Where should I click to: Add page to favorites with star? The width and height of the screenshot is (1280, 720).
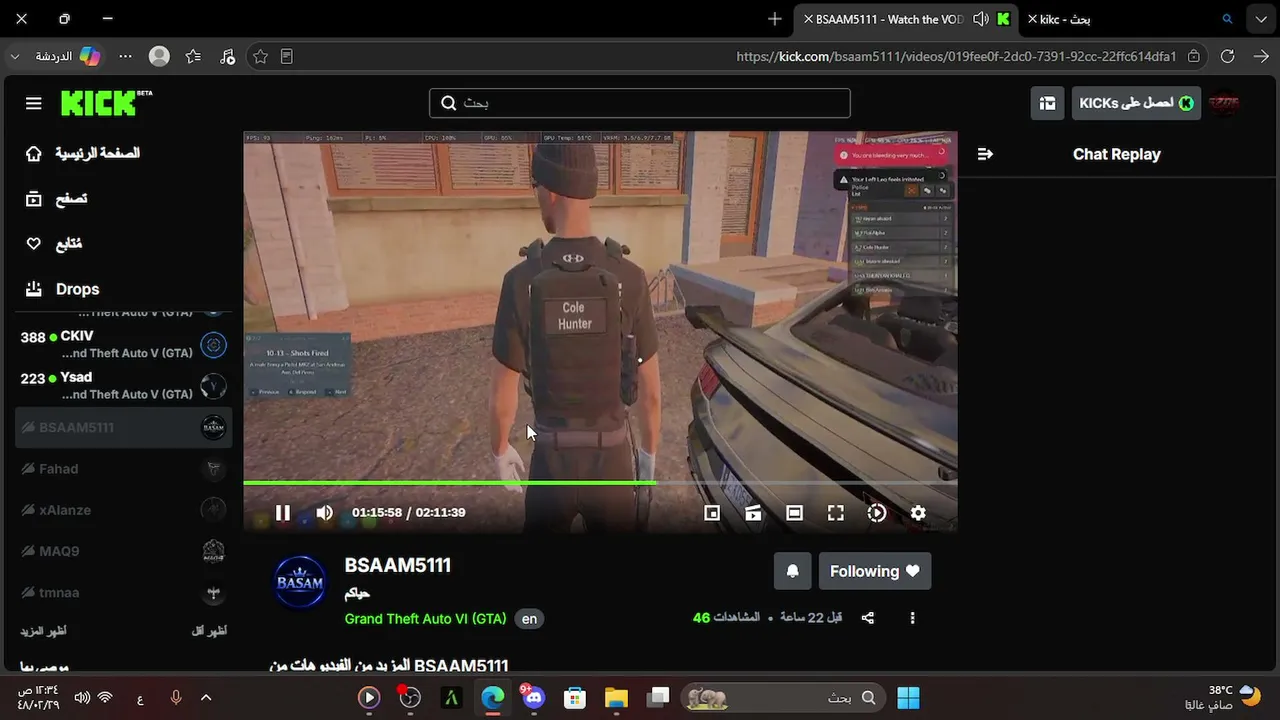coord(260,57)
